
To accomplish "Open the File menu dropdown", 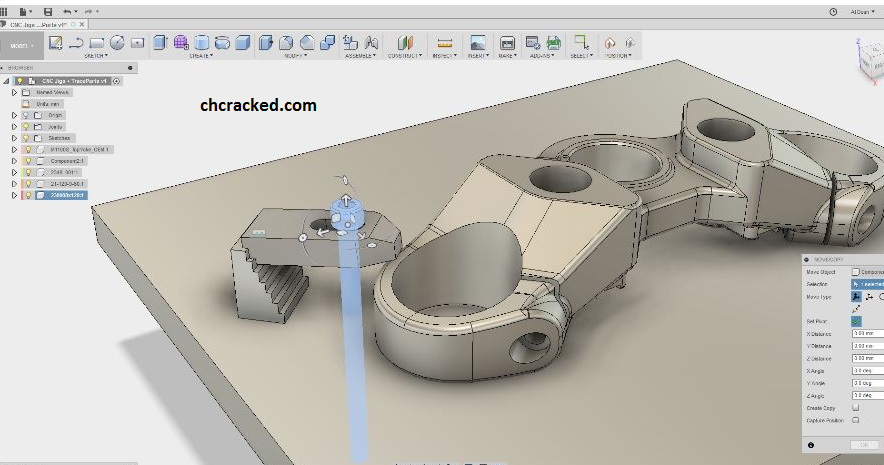I will click(25, 11).
